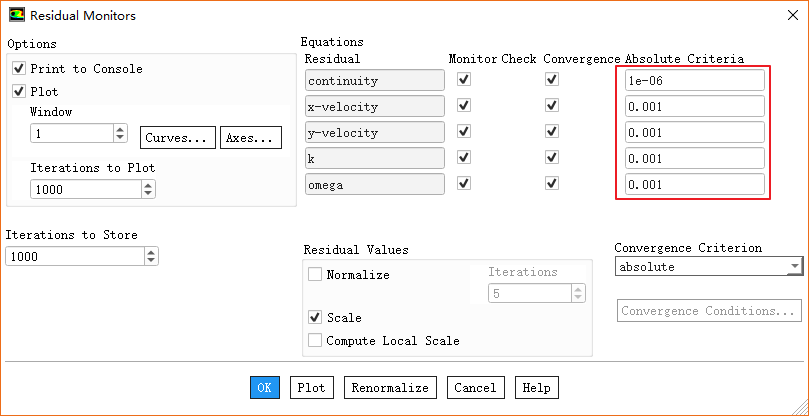Disable the Scale checkbox
Screen dimensions: 809x416
316,318
